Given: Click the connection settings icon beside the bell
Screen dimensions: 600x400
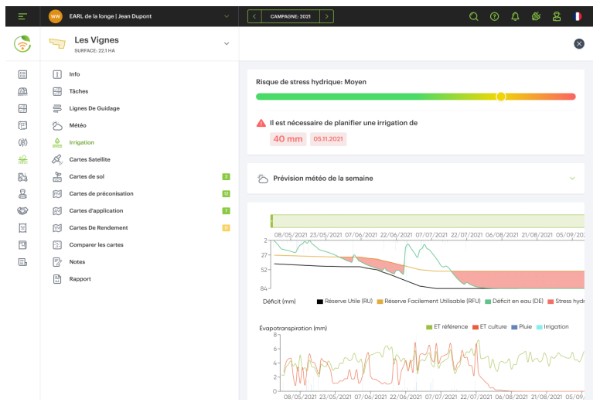Looking at the screenshot, I should [536, 16].
